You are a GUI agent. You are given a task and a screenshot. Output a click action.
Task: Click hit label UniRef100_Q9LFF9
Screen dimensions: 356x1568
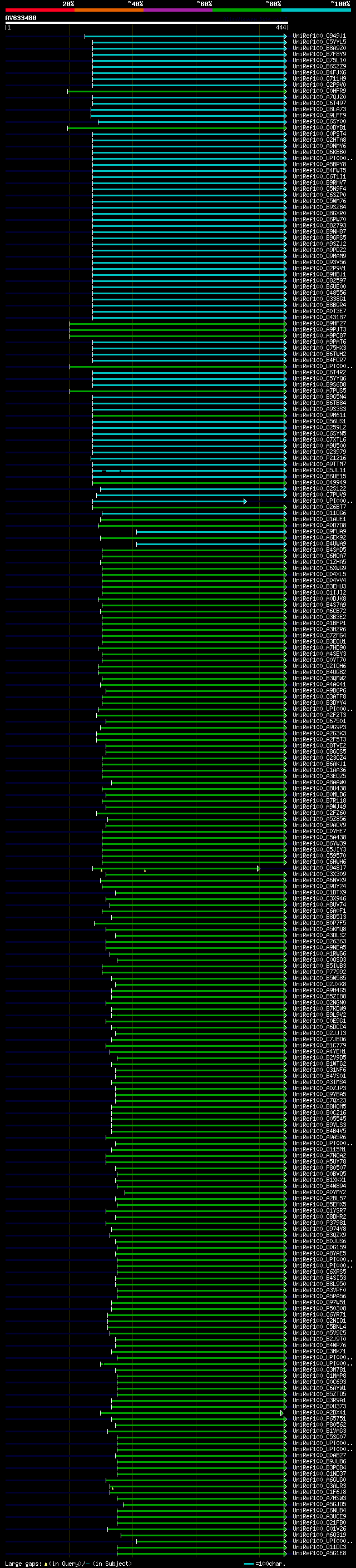point(319,116)
